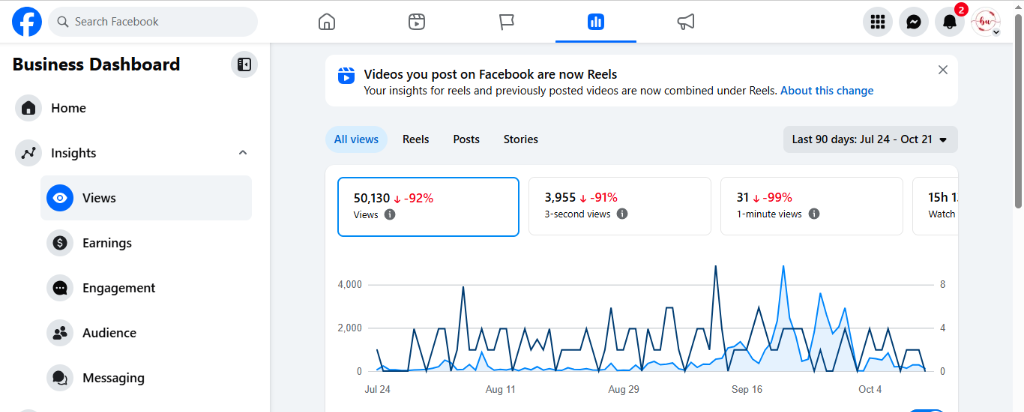
Task: Click the info icon next to 3-second views
Action: [x=622, y=214]
